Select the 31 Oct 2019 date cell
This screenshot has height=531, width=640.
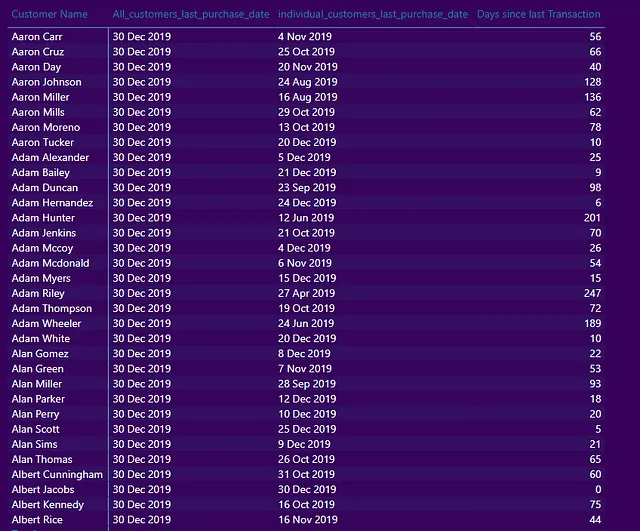pos(306,475)
